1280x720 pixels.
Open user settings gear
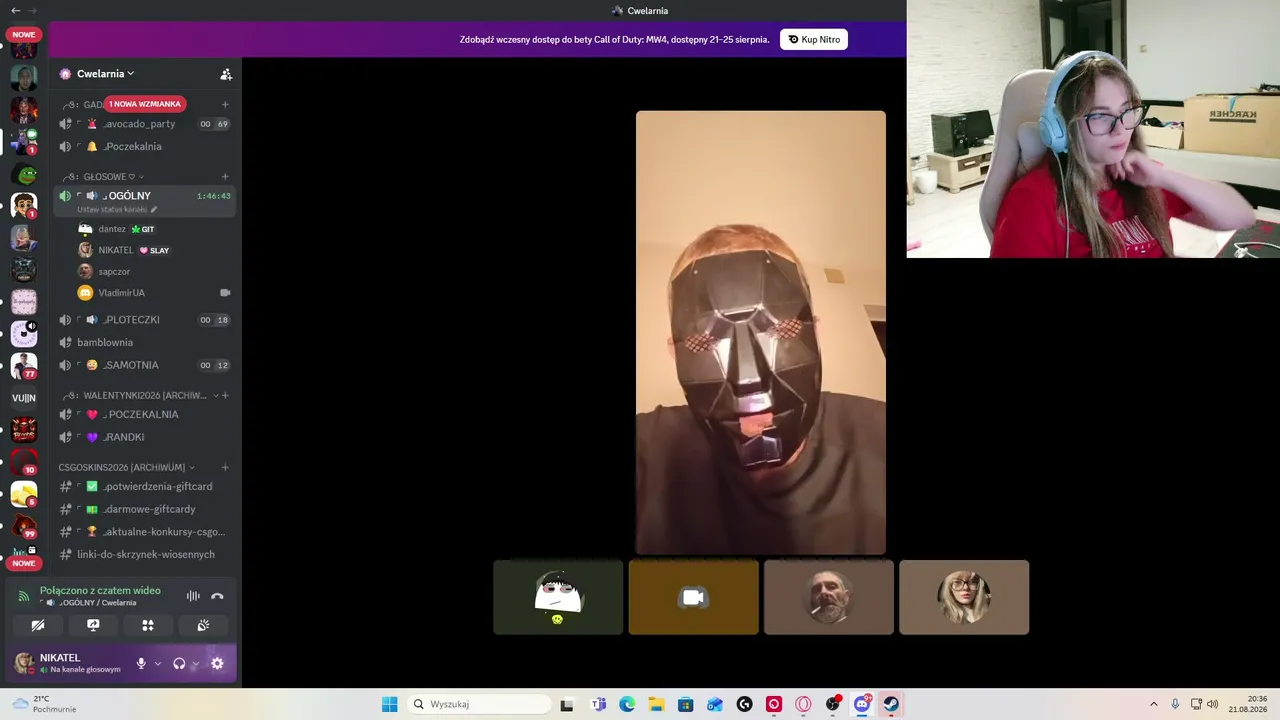coord(217,663)
